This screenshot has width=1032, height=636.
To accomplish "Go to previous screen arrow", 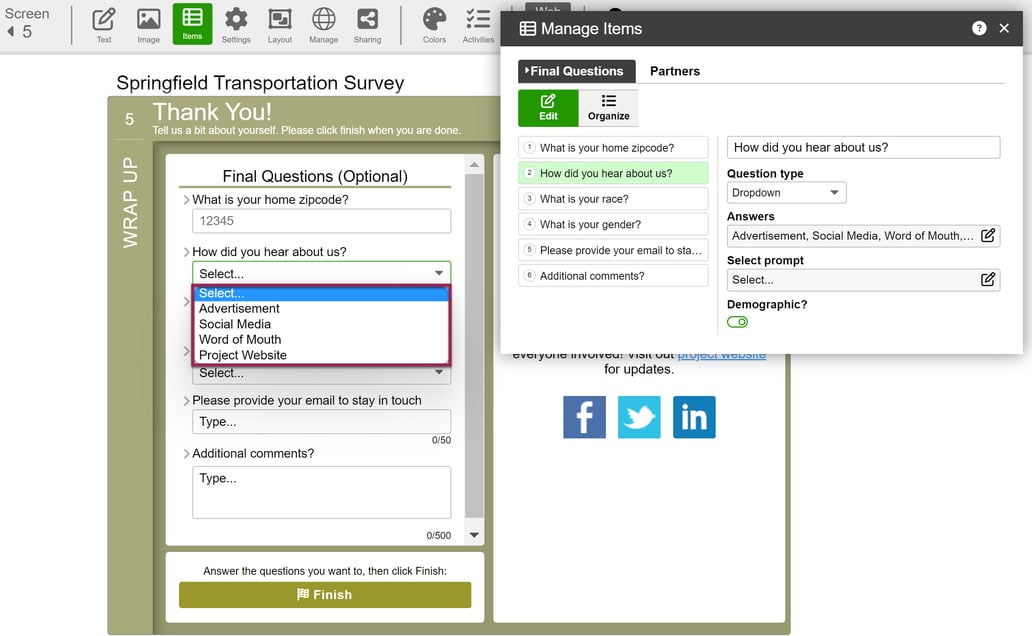I will (x=11, y=32).
